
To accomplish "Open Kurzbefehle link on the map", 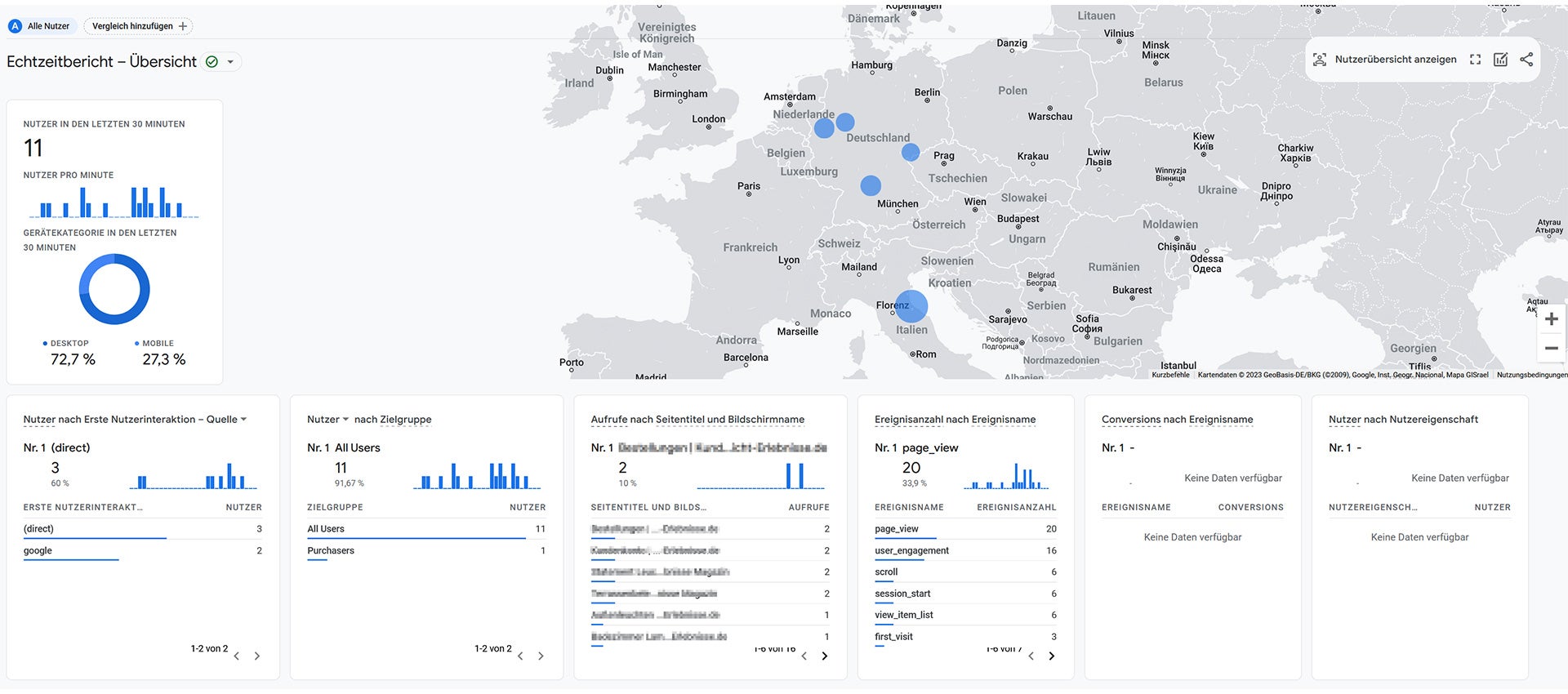I will 1170,375.
